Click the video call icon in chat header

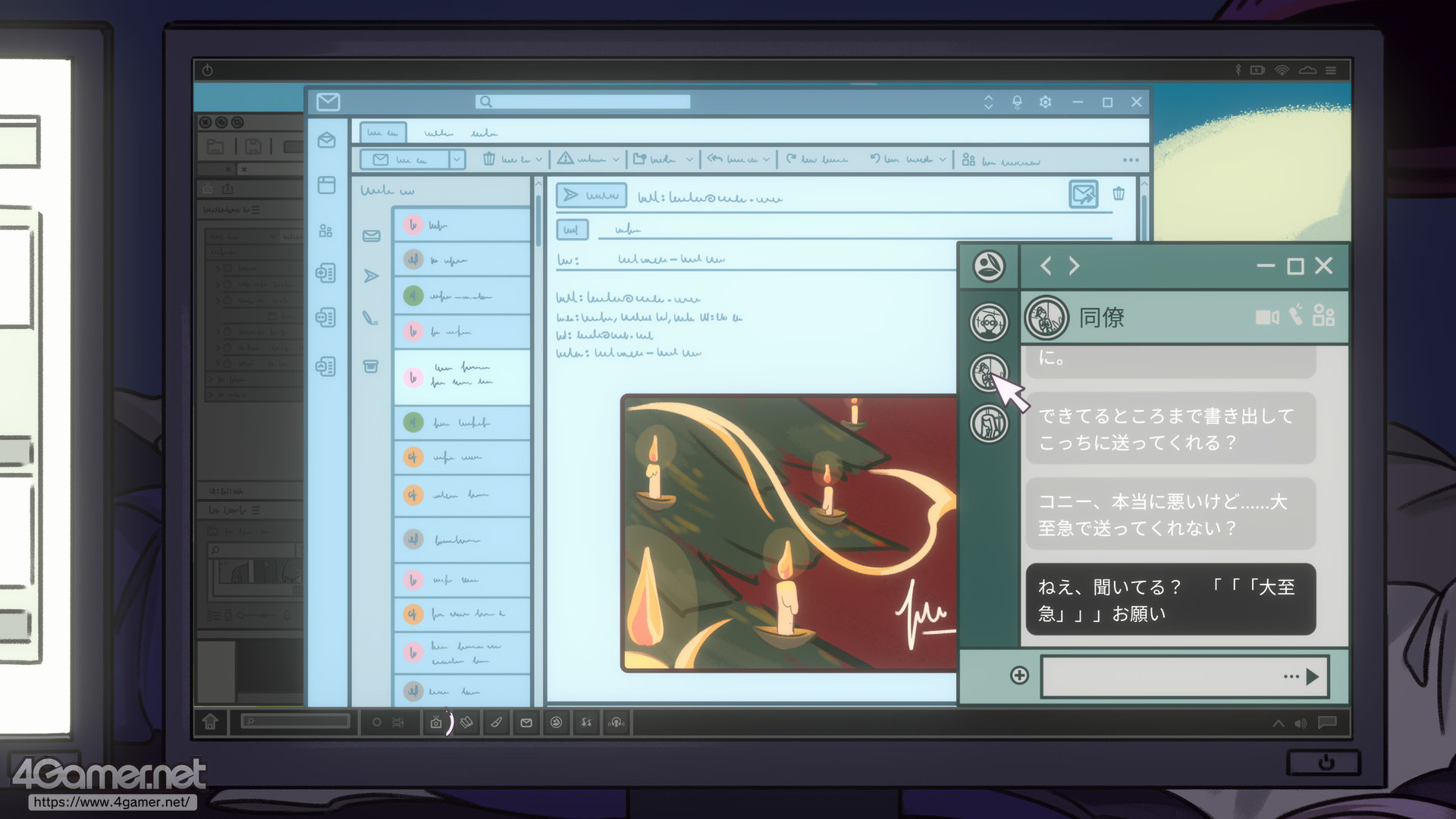tap(1266, 317)
